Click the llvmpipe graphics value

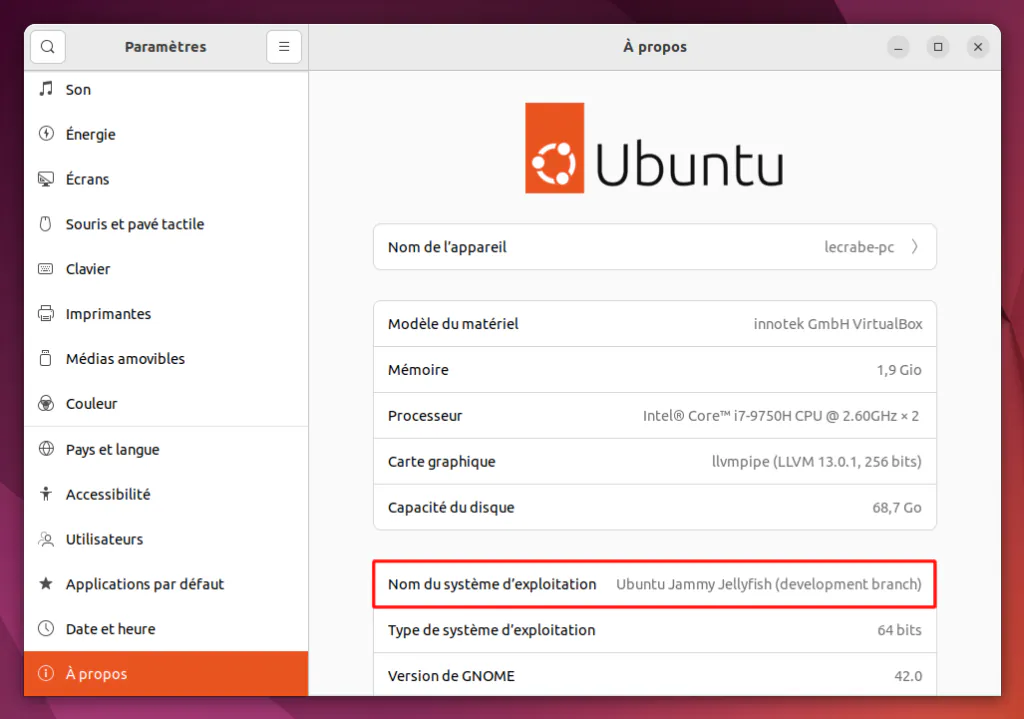pyautogui.click(x=816, y=462)
